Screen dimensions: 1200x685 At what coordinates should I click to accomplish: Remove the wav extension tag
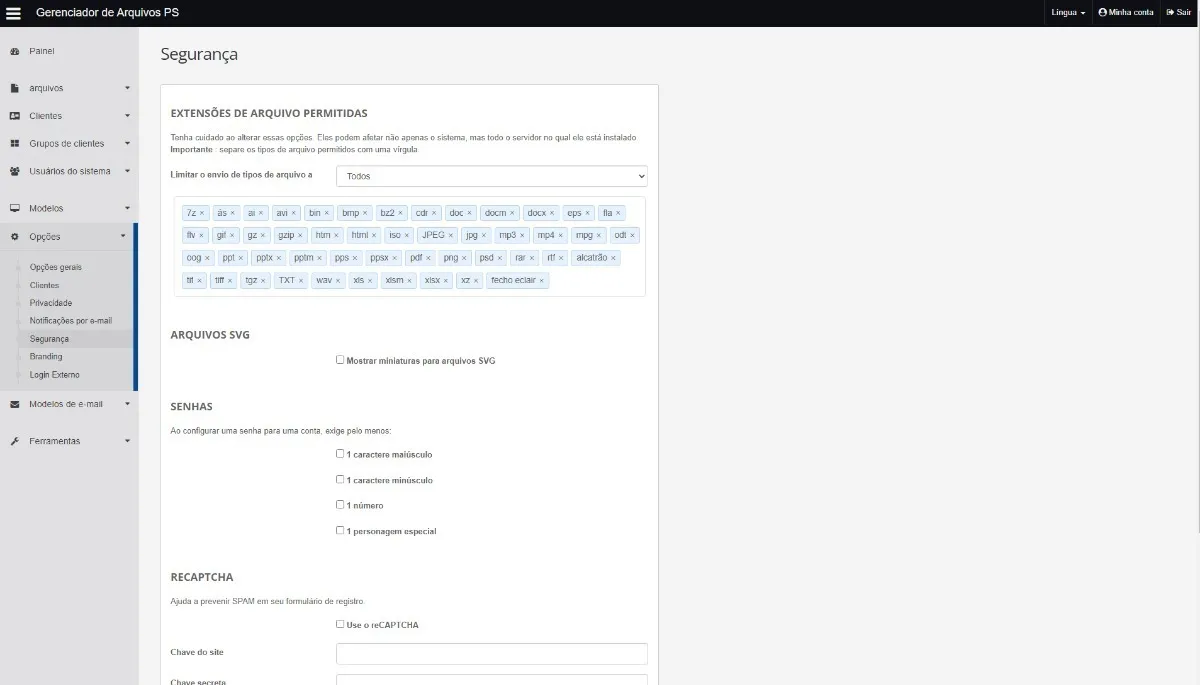tap(338, 281)
